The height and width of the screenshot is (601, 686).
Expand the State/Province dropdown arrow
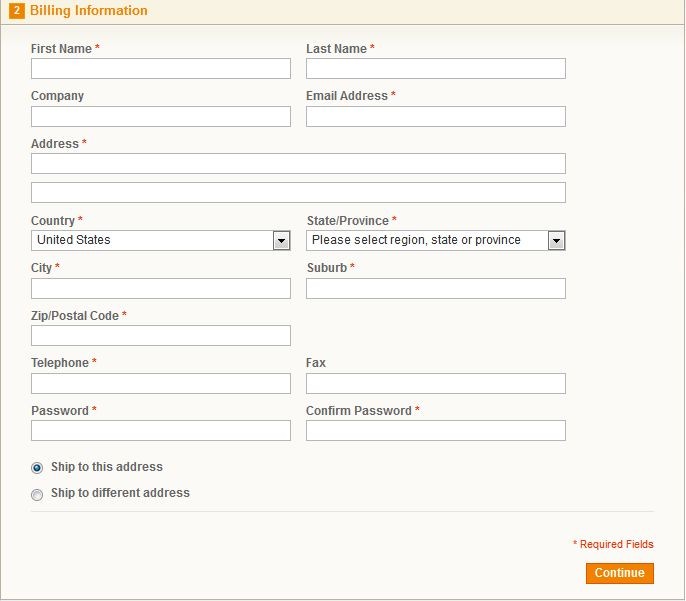556,241
